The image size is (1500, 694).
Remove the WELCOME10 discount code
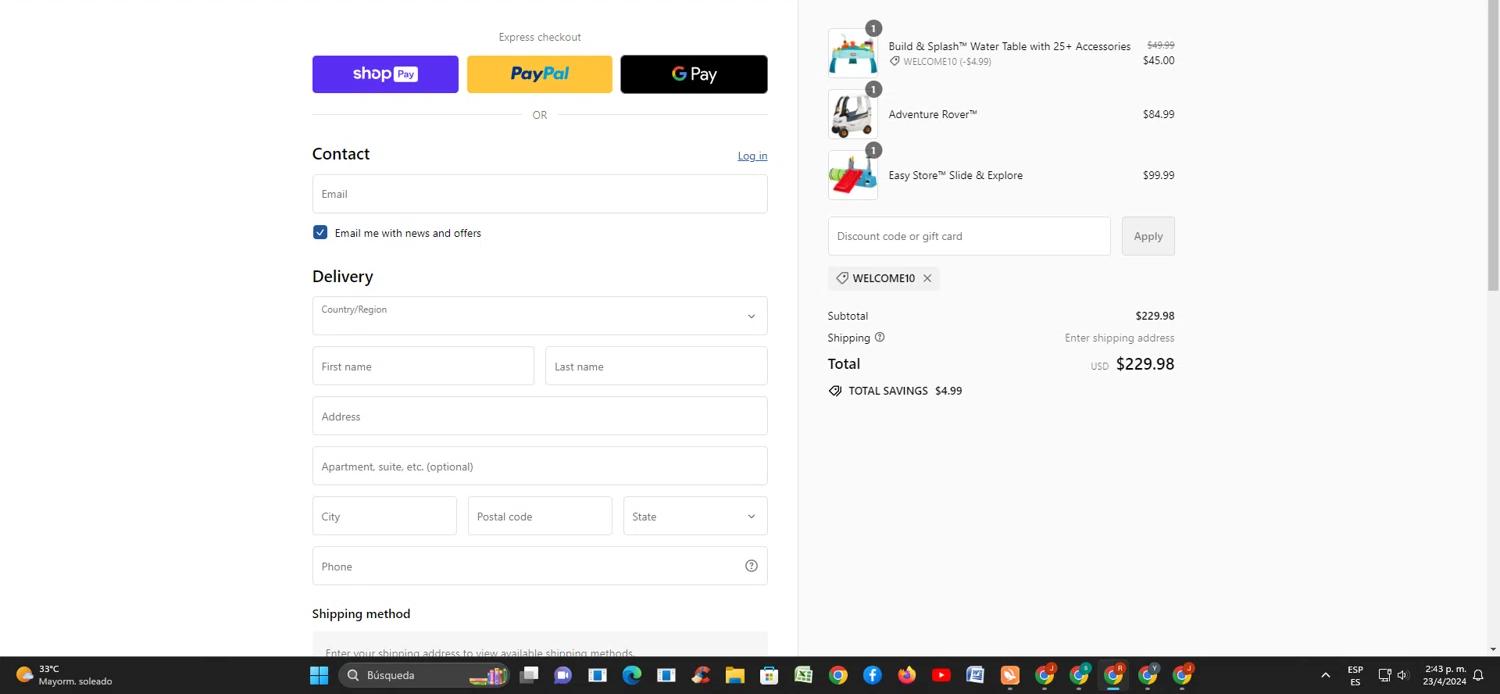tap(927, 279)
